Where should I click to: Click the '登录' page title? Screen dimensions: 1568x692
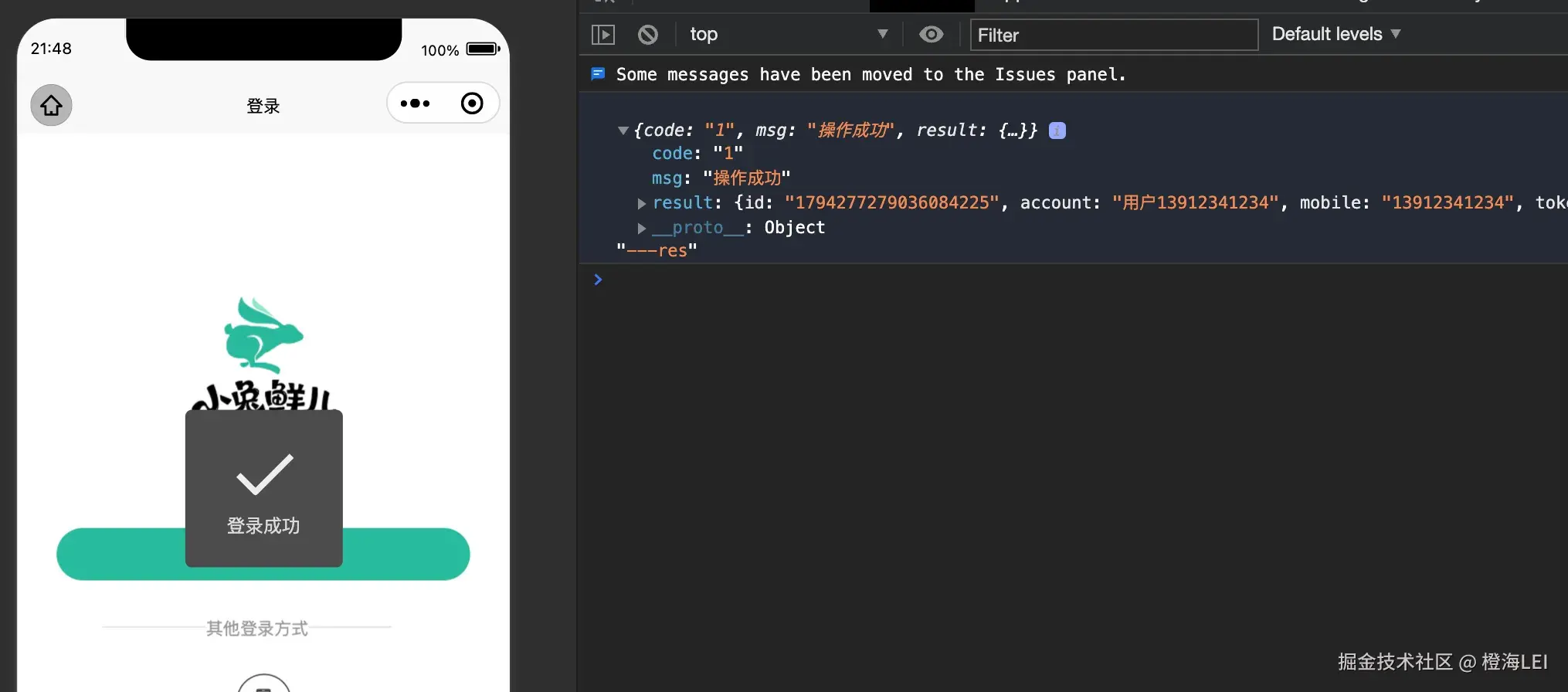(263, 106)
